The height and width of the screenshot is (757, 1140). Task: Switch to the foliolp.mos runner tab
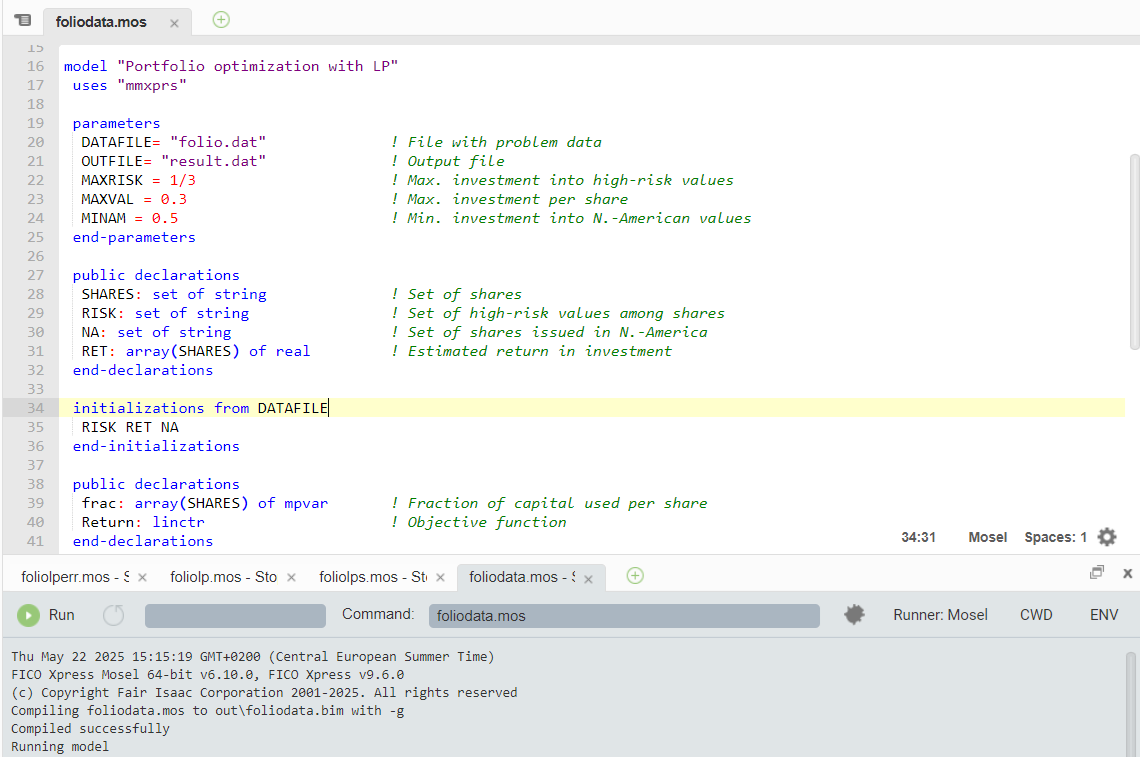223,577
